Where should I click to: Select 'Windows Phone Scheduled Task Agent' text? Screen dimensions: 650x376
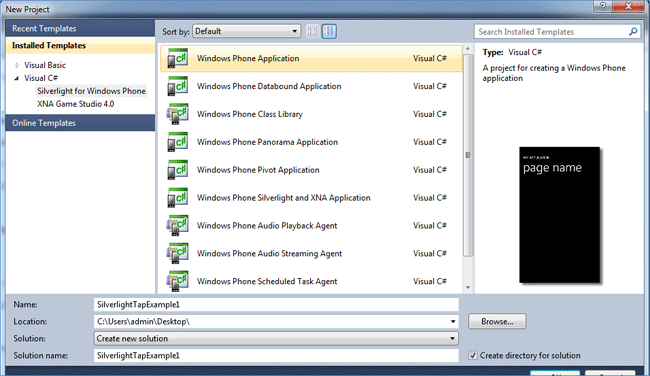pos(267,281)
